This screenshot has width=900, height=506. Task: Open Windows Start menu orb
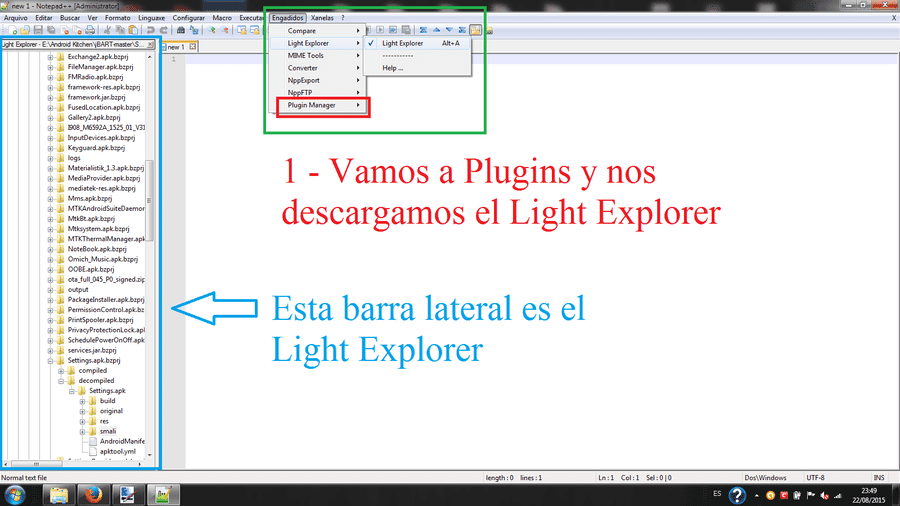coord(14,495)
